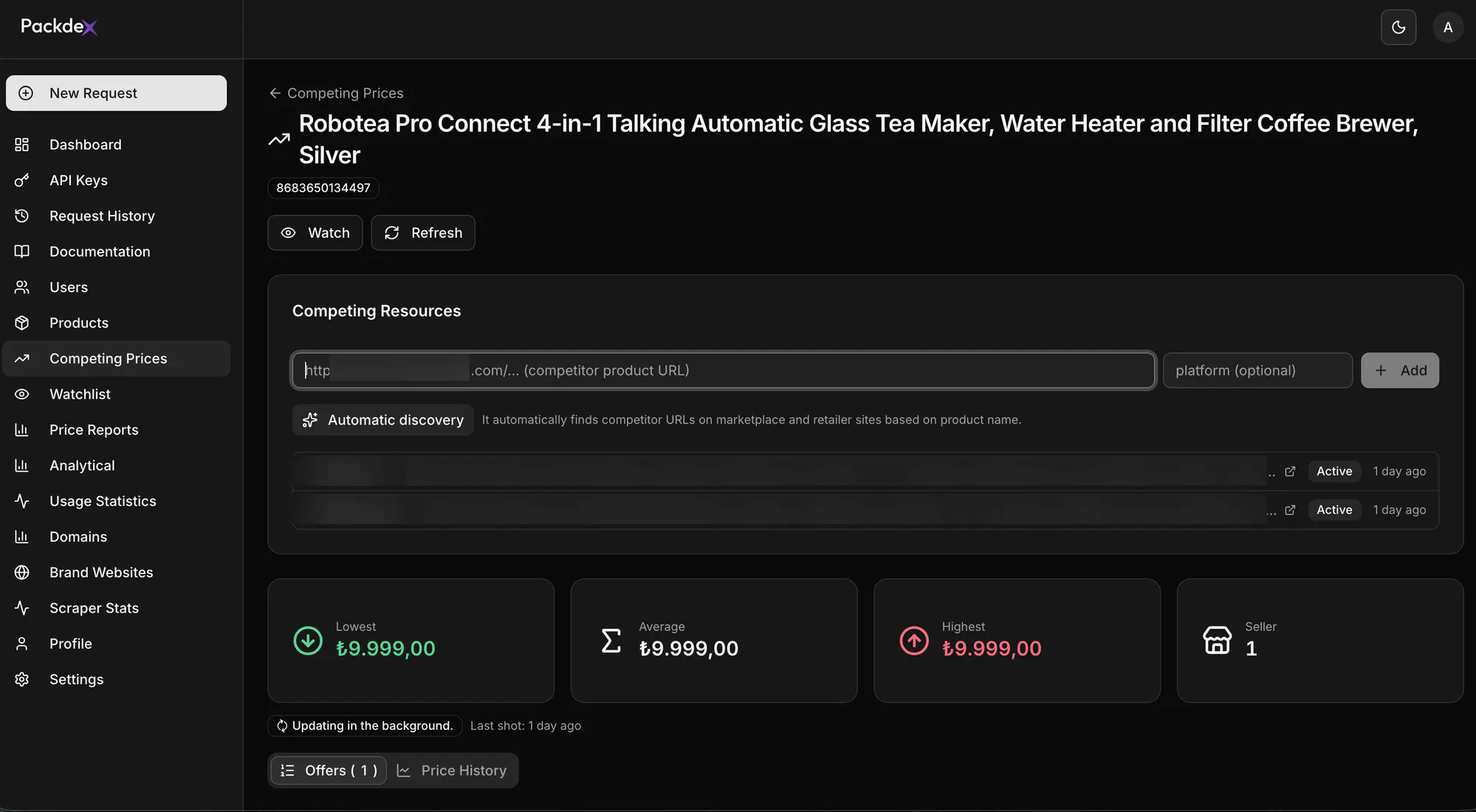This screenshot has height=812, width=1476.
Task: View Usage Statistics page
Action: point(117,501)
